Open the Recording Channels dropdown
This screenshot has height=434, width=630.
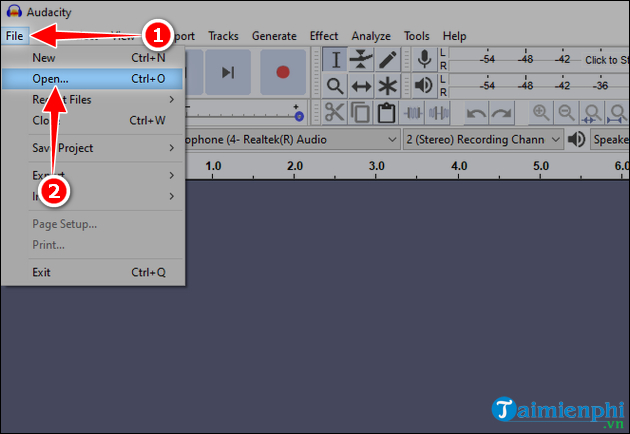point(483,139)
